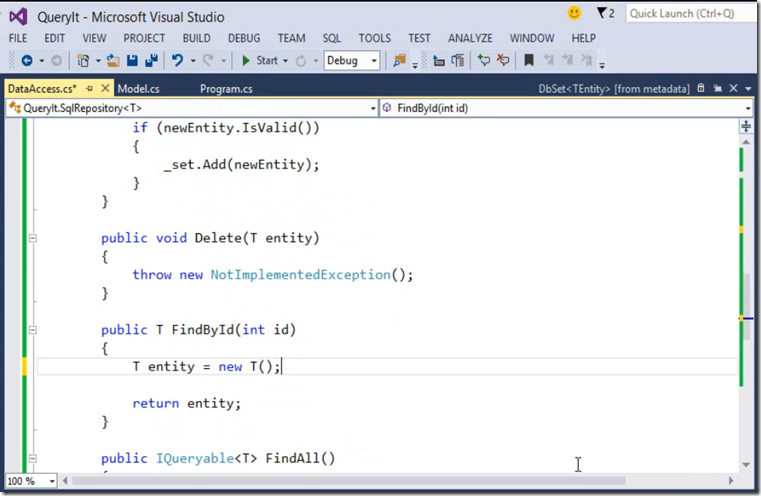Open the Navigate Backward history dropdown
761x496 pixels.
42,61
